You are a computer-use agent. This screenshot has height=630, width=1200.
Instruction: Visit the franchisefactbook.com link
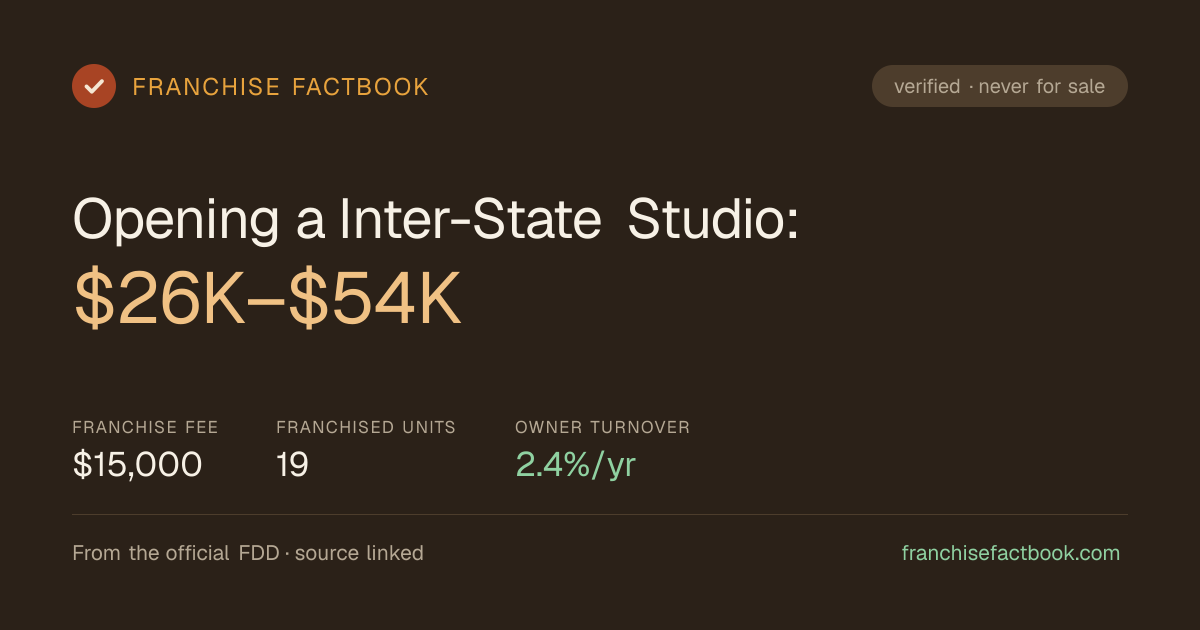[1011, 553]
